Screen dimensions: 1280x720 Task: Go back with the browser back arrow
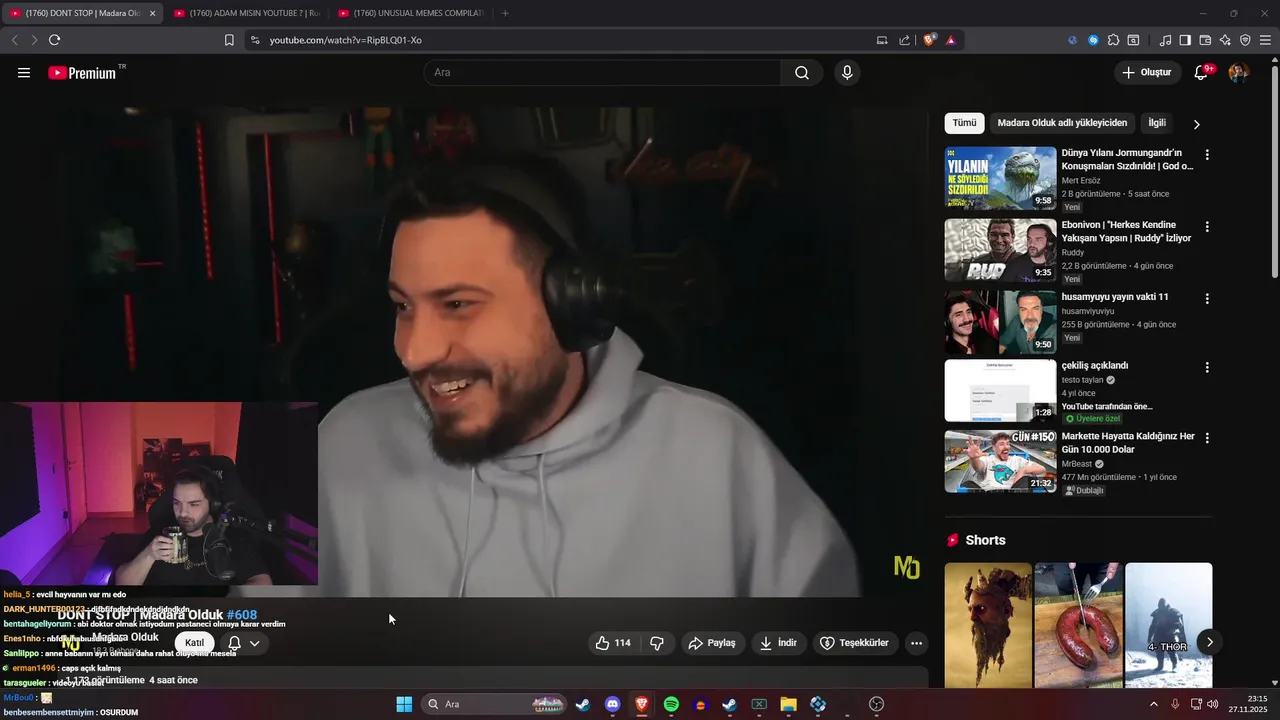(15, 40)
